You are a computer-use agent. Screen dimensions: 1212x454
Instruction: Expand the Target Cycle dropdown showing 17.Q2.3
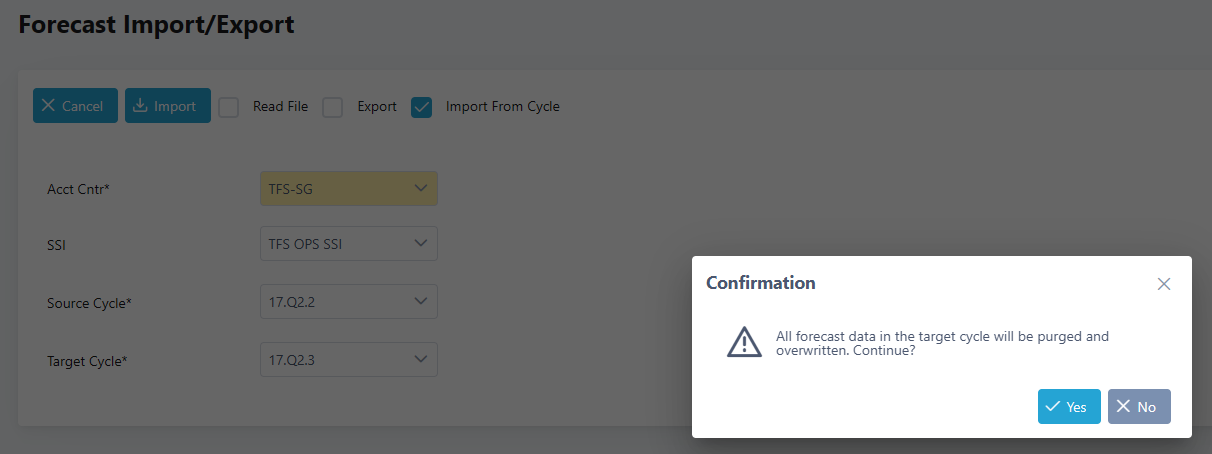coord(349,360)
